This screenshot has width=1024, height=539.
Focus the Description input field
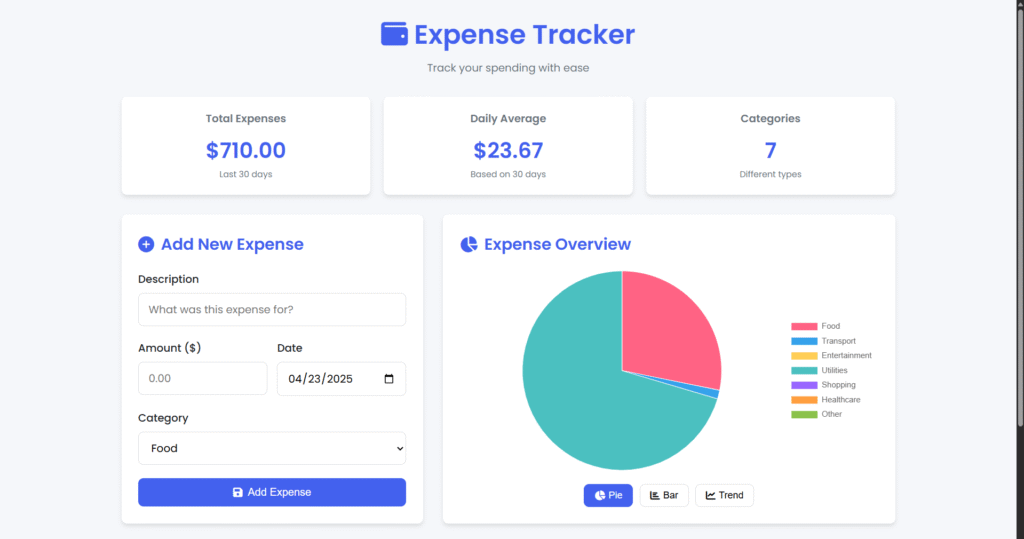point(272,309)
